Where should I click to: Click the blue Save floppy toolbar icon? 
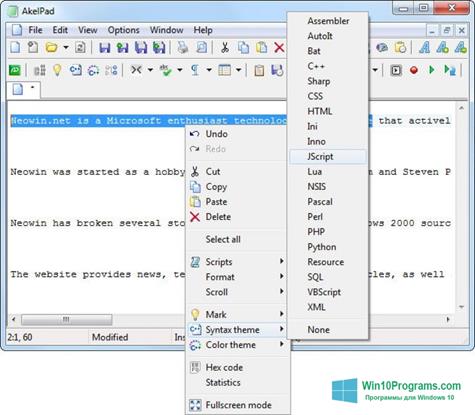click(105, 48)
